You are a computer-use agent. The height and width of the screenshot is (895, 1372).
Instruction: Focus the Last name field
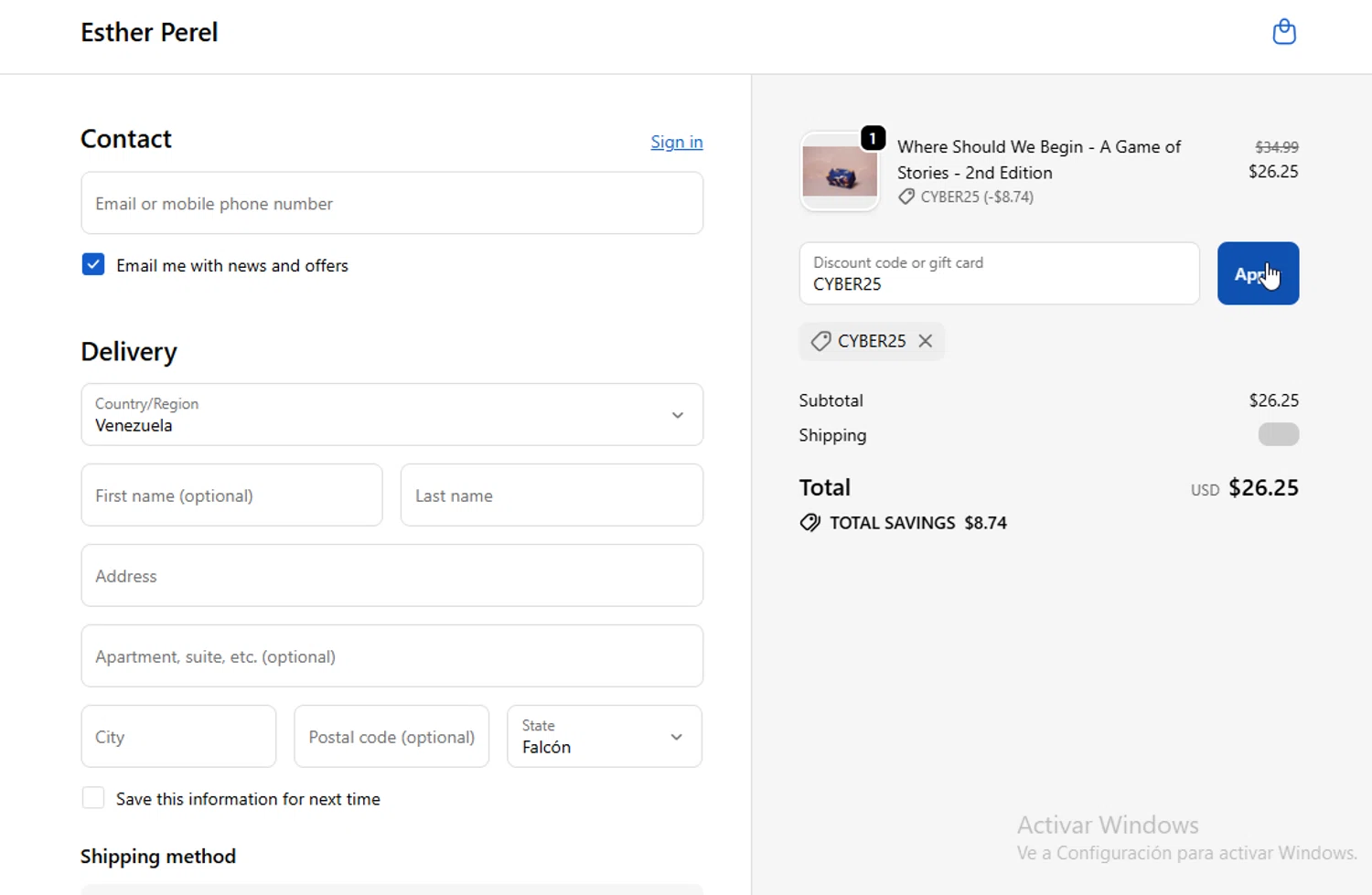pos(552,495)
